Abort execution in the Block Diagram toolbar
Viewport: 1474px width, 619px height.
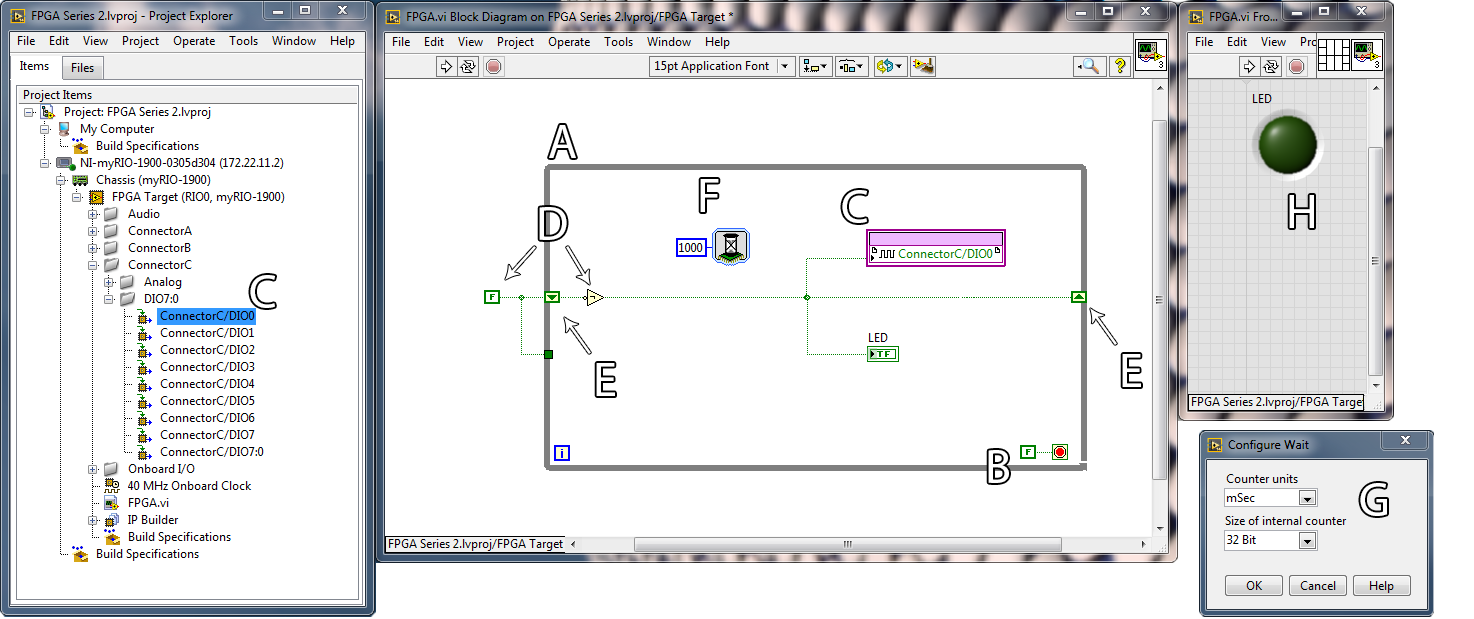tap(493, 67)
